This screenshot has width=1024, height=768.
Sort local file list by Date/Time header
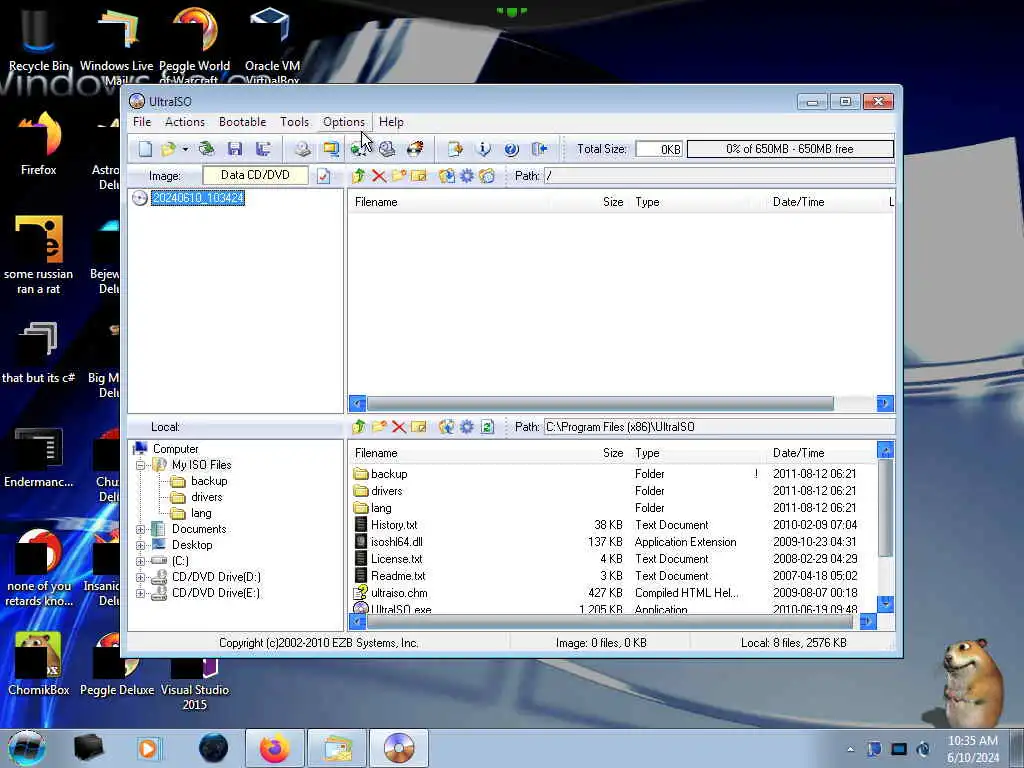(799, 453)
